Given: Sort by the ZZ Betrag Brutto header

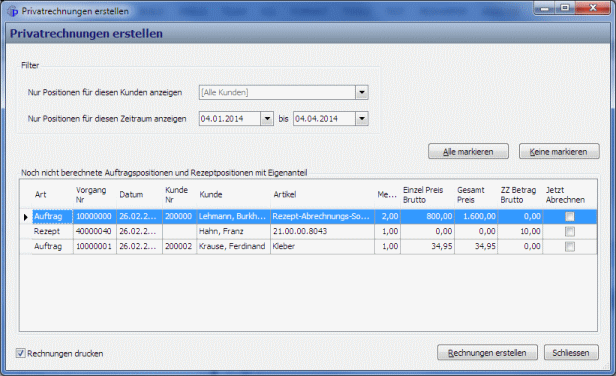Looking at the screenshot, I should pyautogui.click(x=520, y=194).
